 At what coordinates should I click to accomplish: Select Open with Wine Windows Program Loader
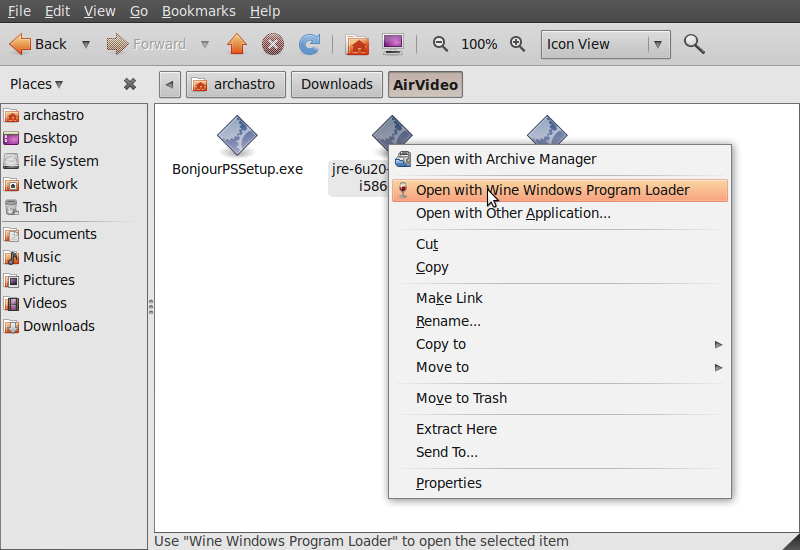pyautogui.click(x=552, y=190)
